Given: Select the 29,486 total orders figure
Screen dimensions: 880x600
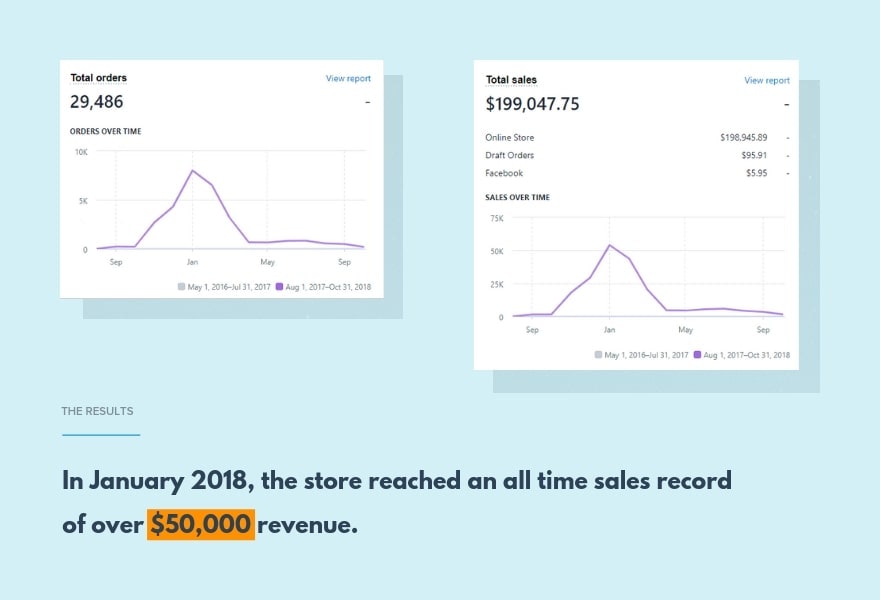Looking at the screenshot, I should pos(97,101).
